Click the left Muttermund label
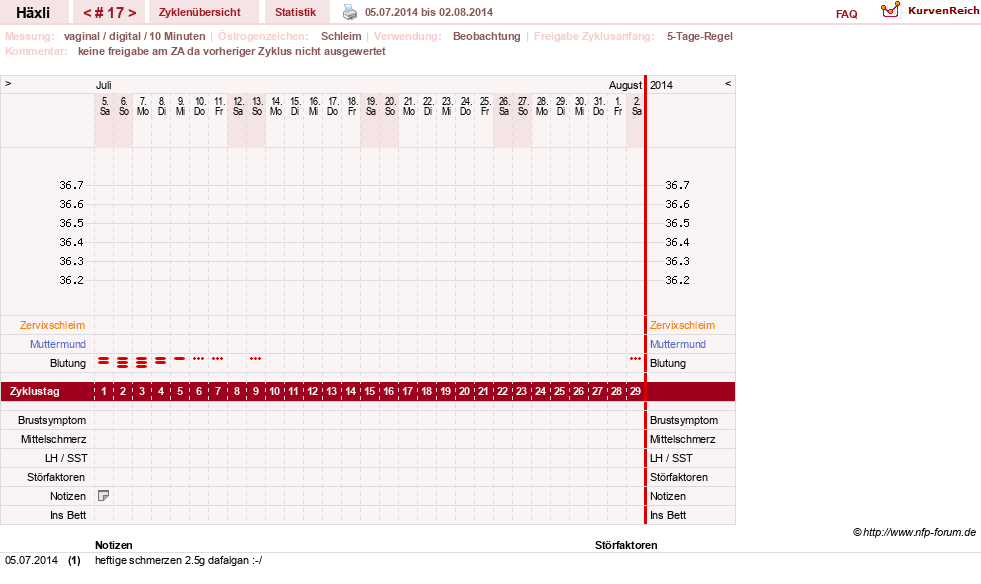This screenshot has width=981, height=584. point(58,344)
